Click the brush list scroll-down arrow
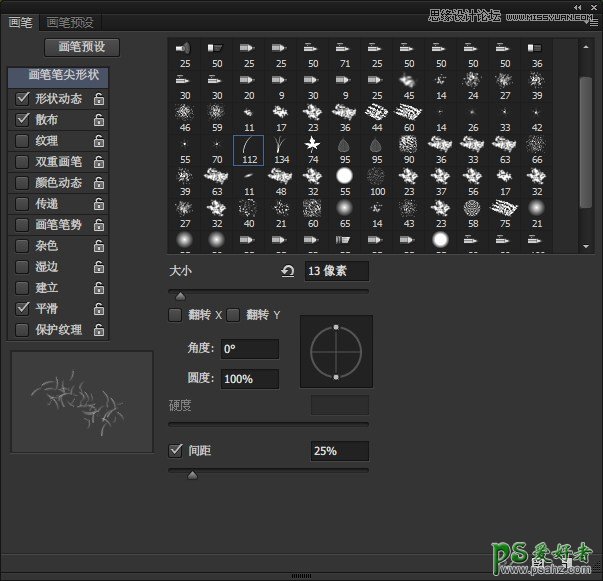 click(x=586, y=247)
